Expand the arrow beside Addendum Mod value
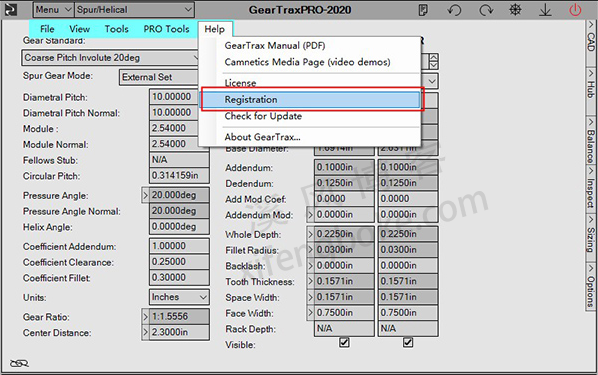598x375 pixels. (310, 215)
